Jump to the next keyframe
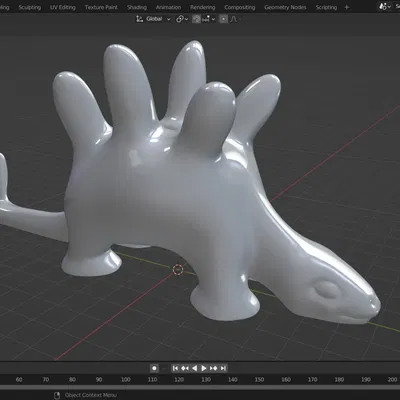This screenshot has width=400, height=400. pos(214,368)
